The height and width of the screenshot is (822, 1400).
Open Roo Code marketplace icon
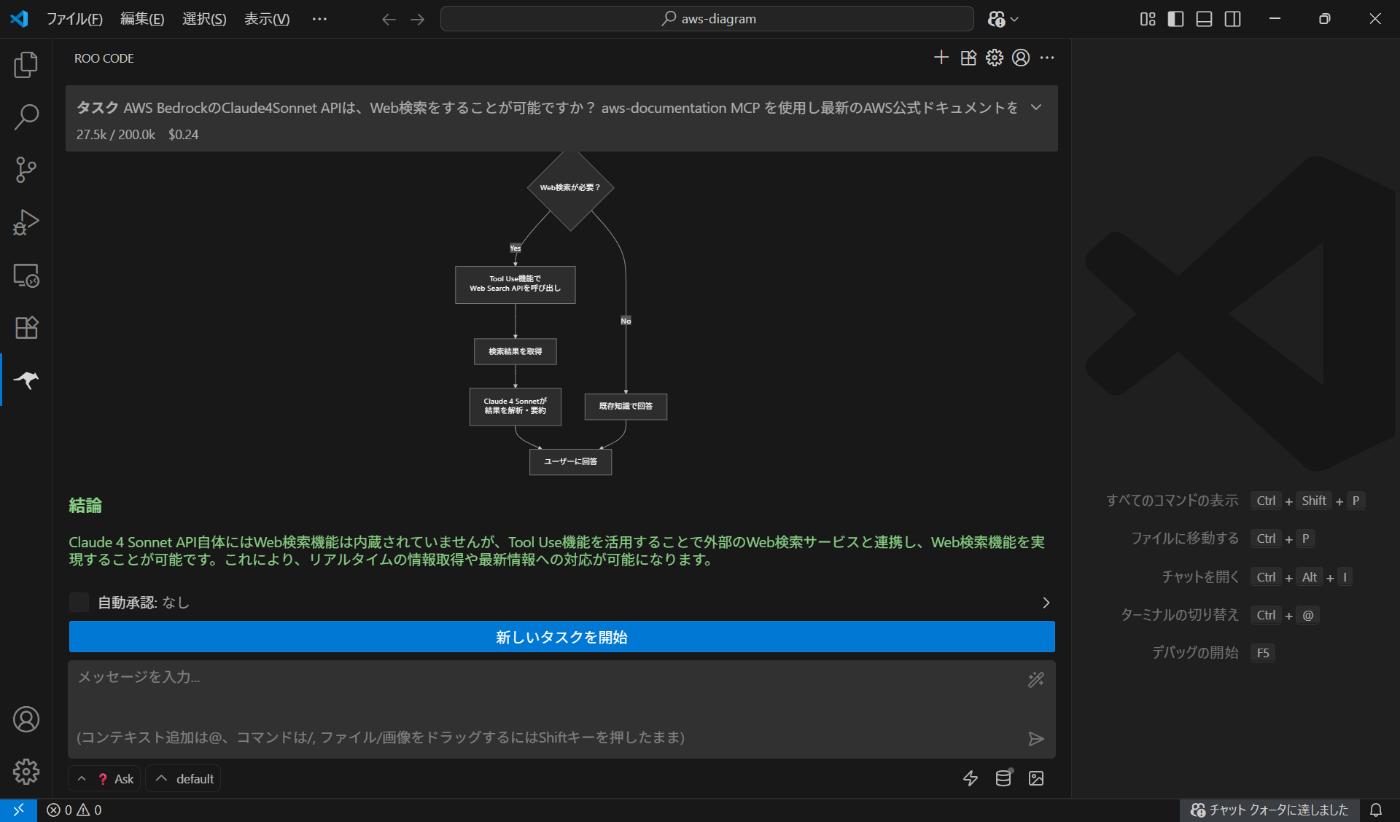[968, 58]
